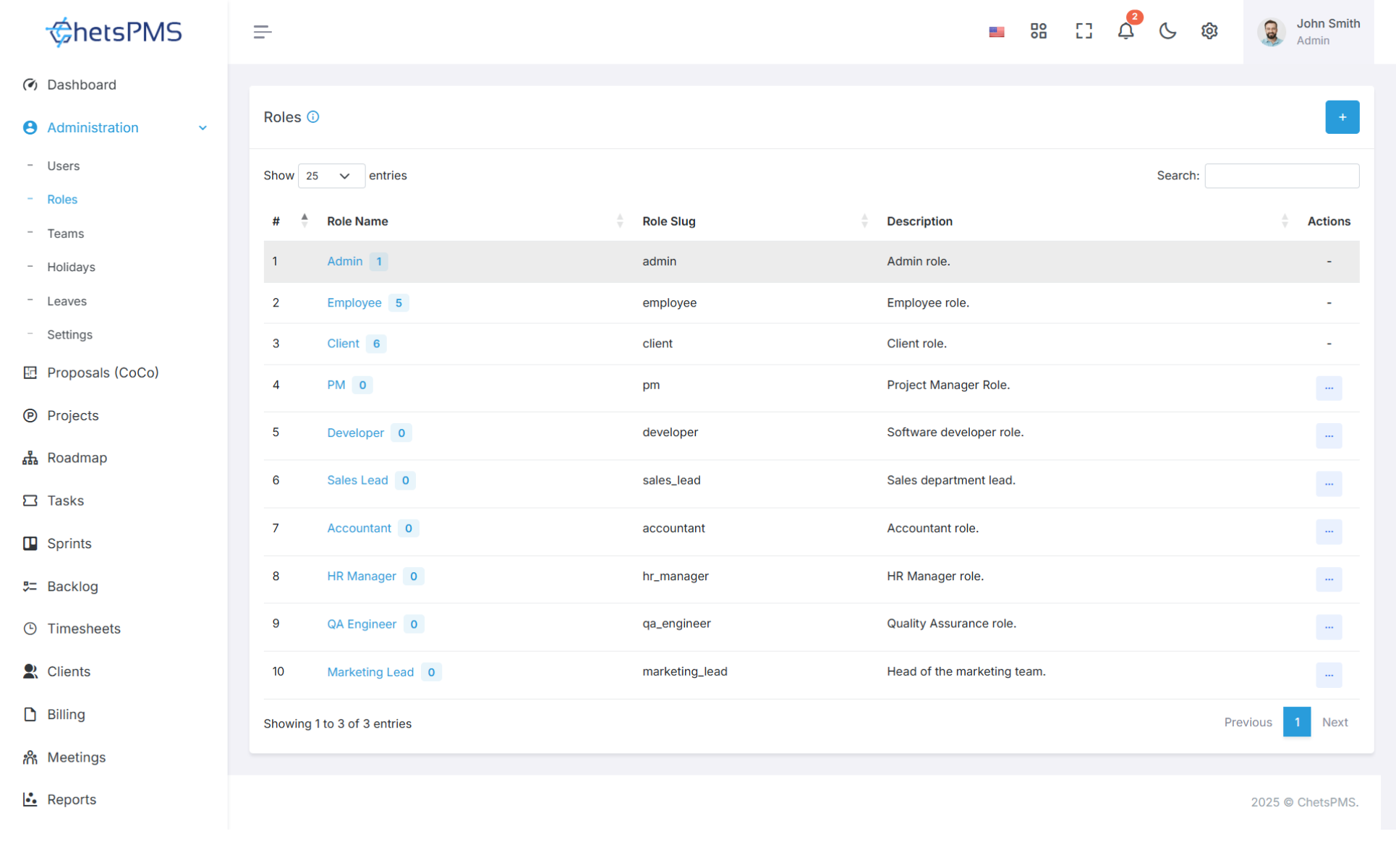Collapse sidebar with hamburger icon
The image size is (1396, 868).
(x=263, y=32)
